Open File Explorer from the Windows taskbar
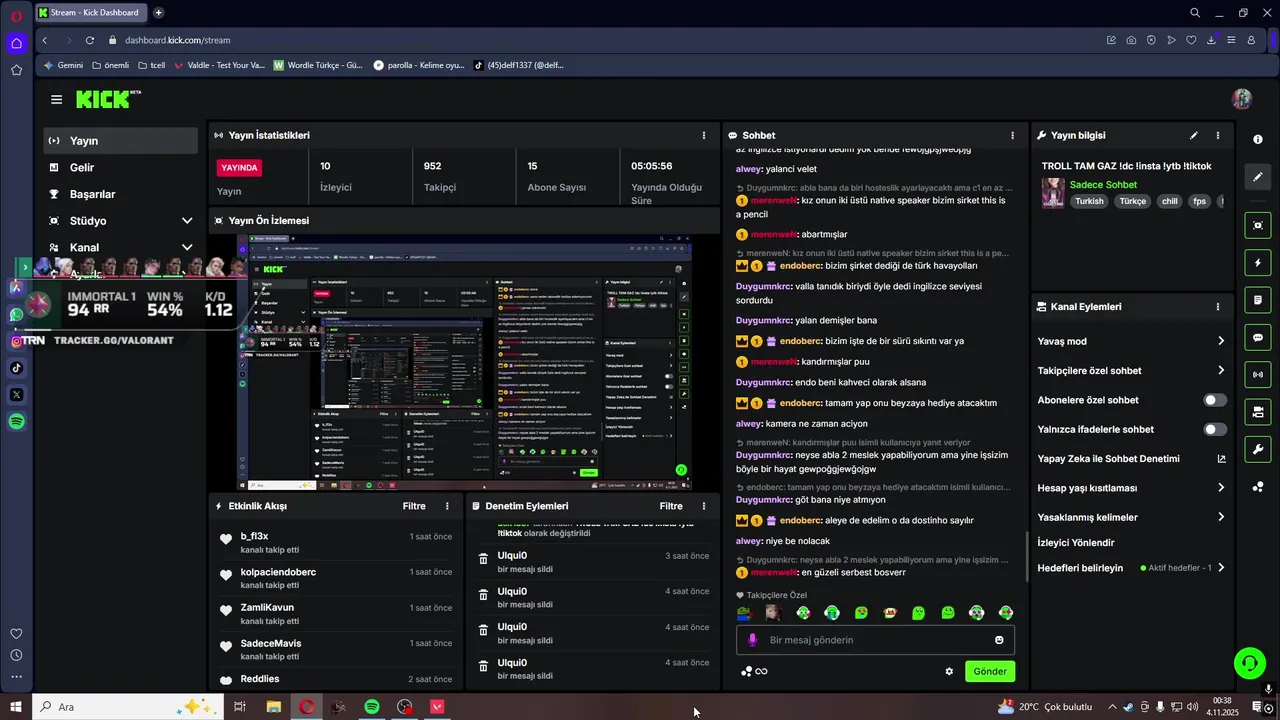This screenshot has height=720, width=1280. click(x=273, y=707)
